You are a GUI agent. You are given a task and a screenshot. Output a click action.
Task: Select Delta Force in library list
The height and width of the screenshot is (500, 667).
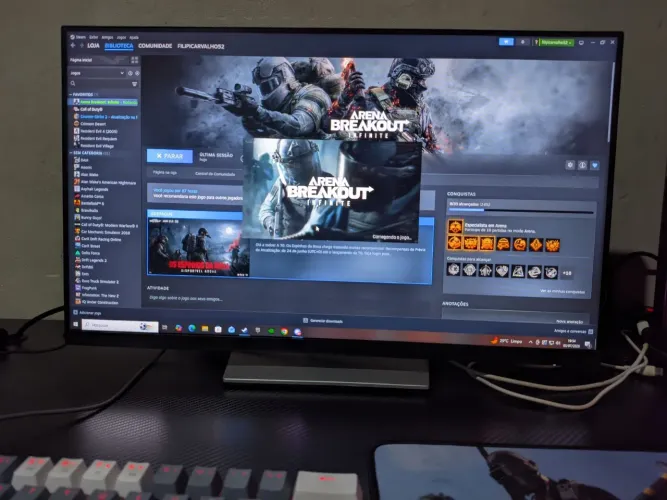tap(87, 253)
